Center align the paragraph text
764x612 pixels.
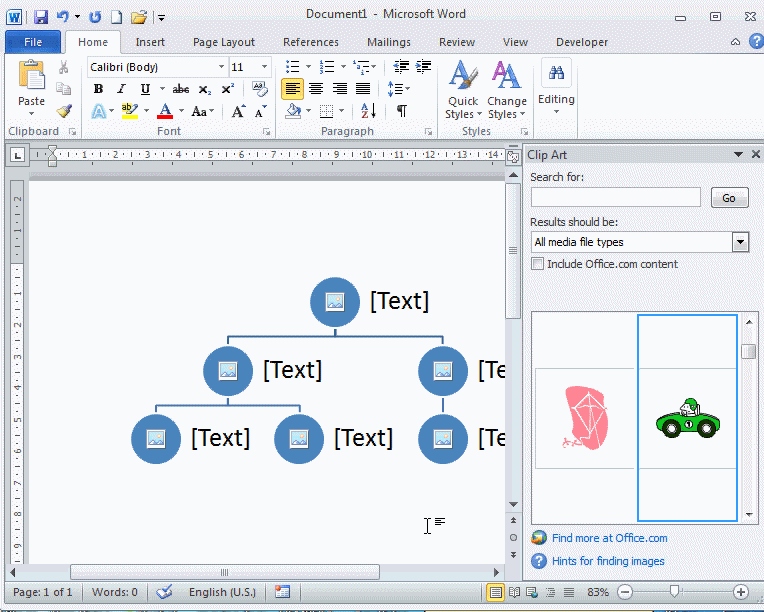pos(316,89)
